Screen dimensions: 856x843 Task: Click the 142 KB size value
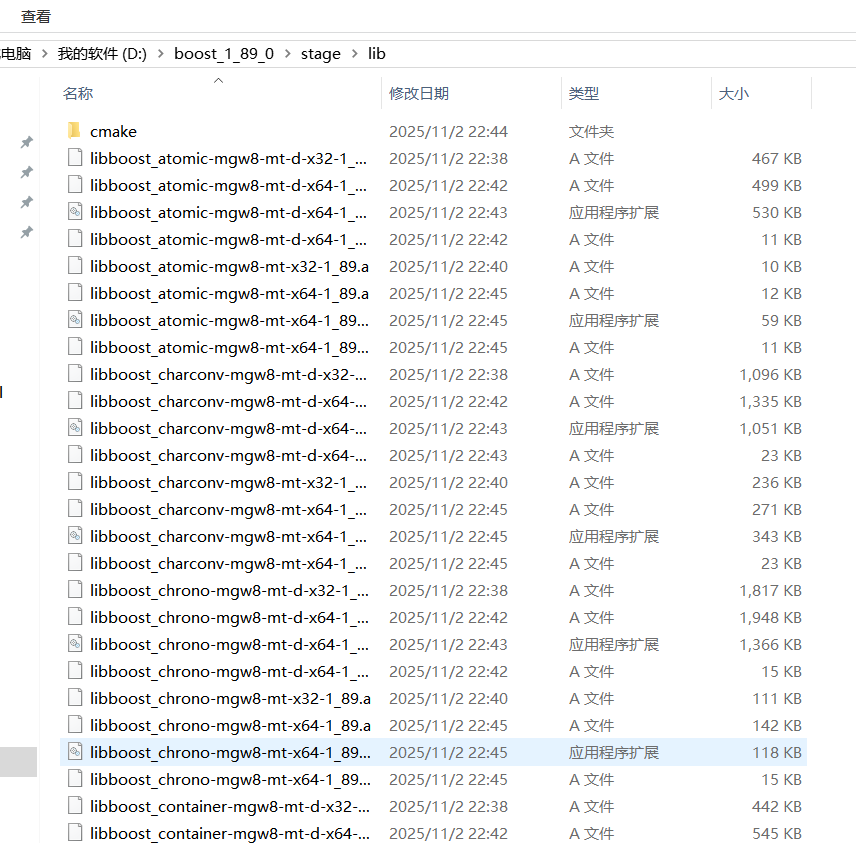(x=776, y=726)
